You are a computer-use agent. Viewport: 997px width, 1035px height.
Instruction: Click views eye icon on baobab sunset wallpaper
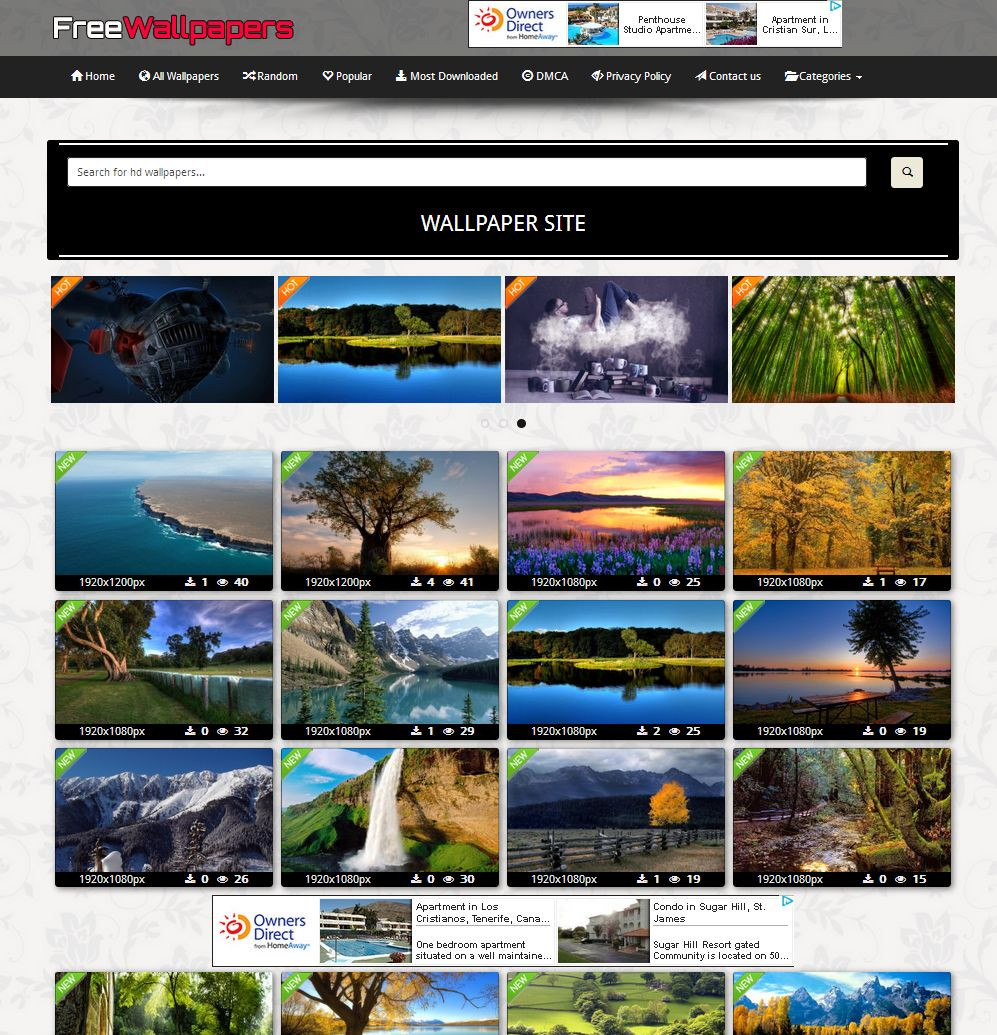[x=448, y=582]
